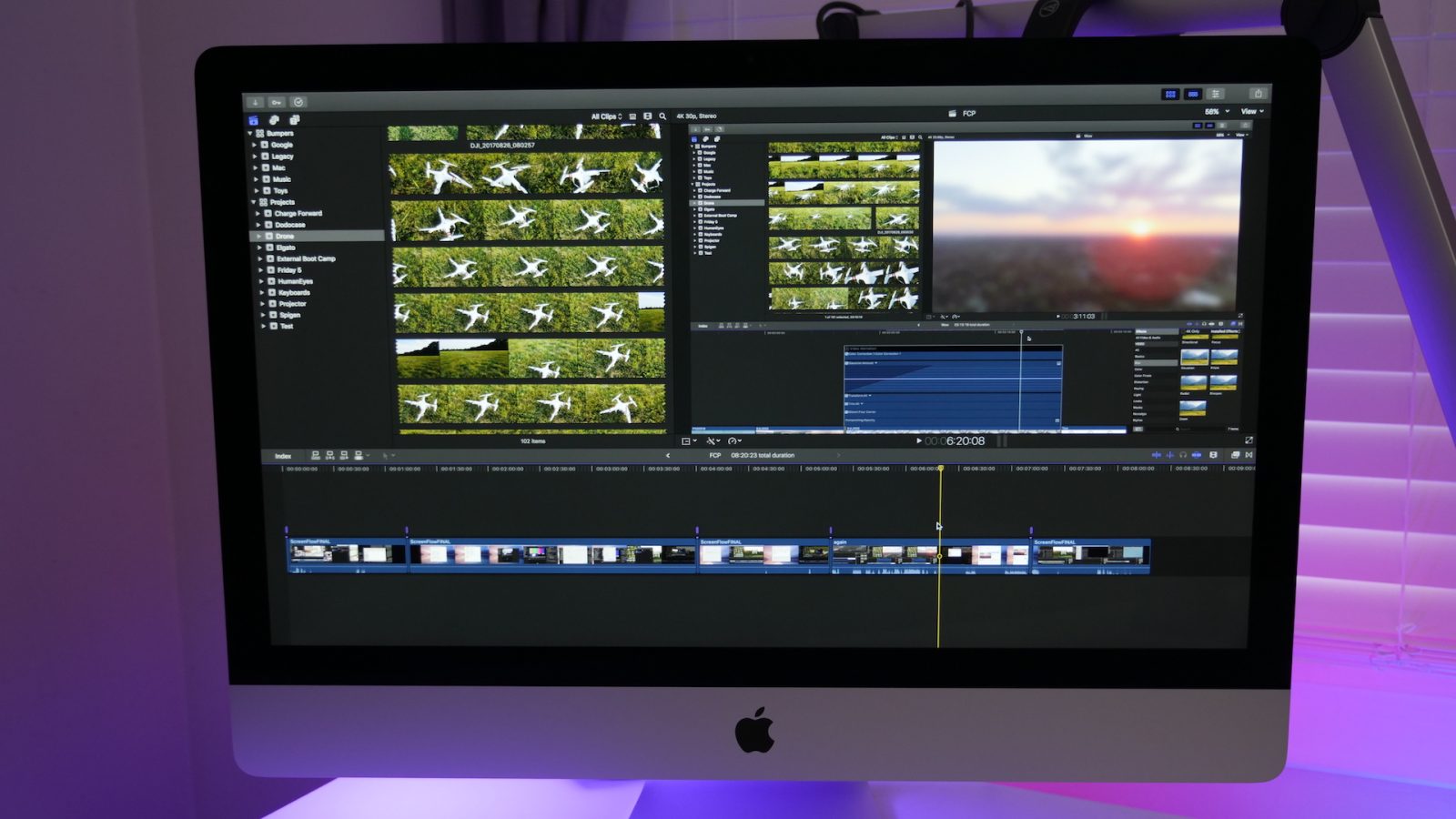This screenshot has height=819, width=1456.
Task: Open the Titles and Generators sidebar
Action: (294, 120)
